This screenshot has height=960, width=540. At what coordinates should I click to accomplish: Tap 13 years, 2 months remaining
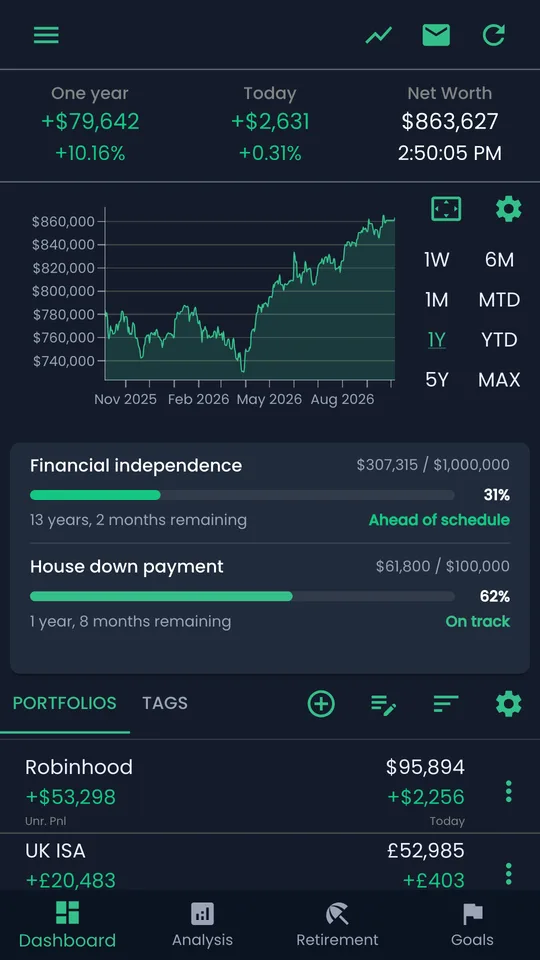coord(138,520)
